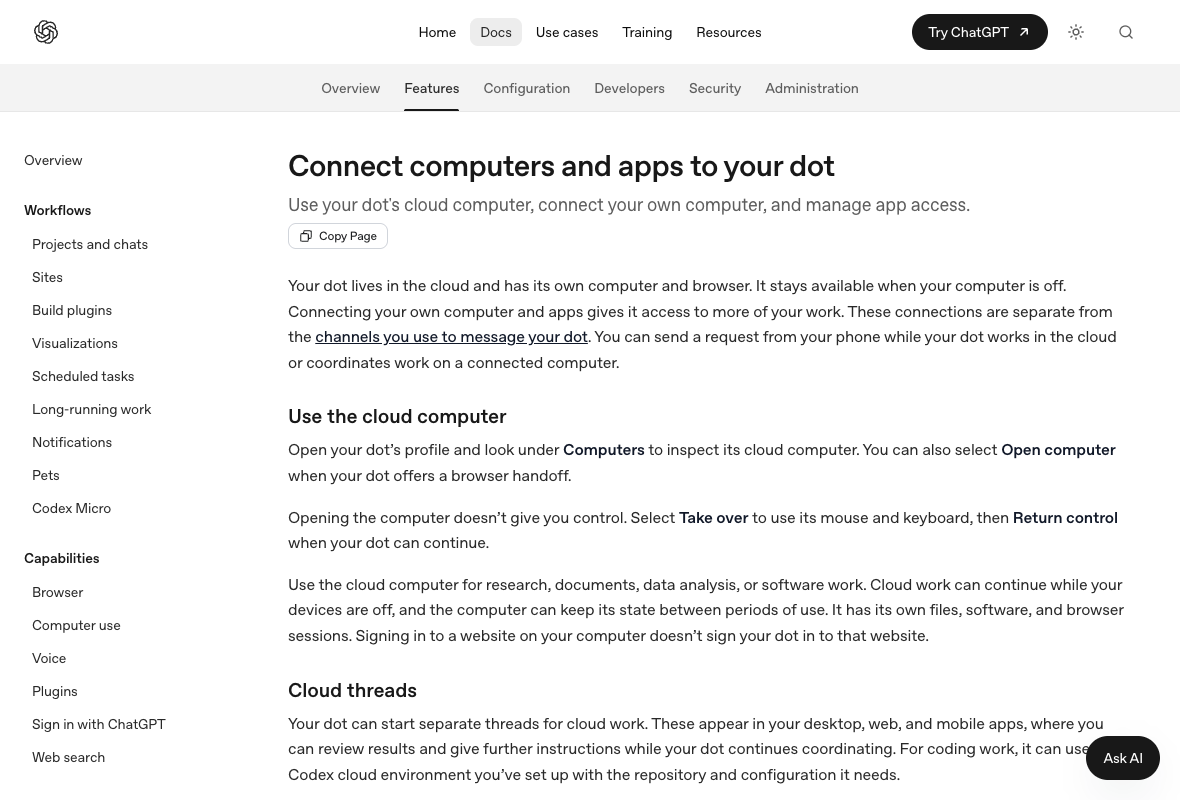This screenshot has width=1180, height=800.
Task: Click the OpenAI logo icon
Action: 46,32
